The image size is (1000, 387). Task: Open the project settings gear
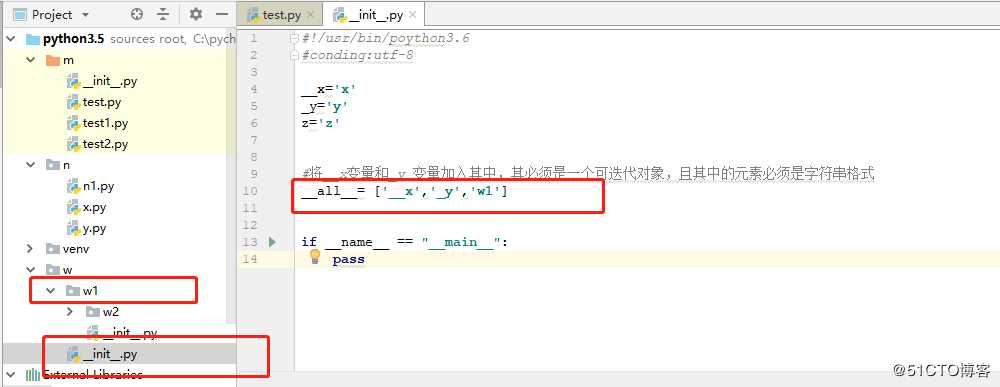[x=196, y=14]
